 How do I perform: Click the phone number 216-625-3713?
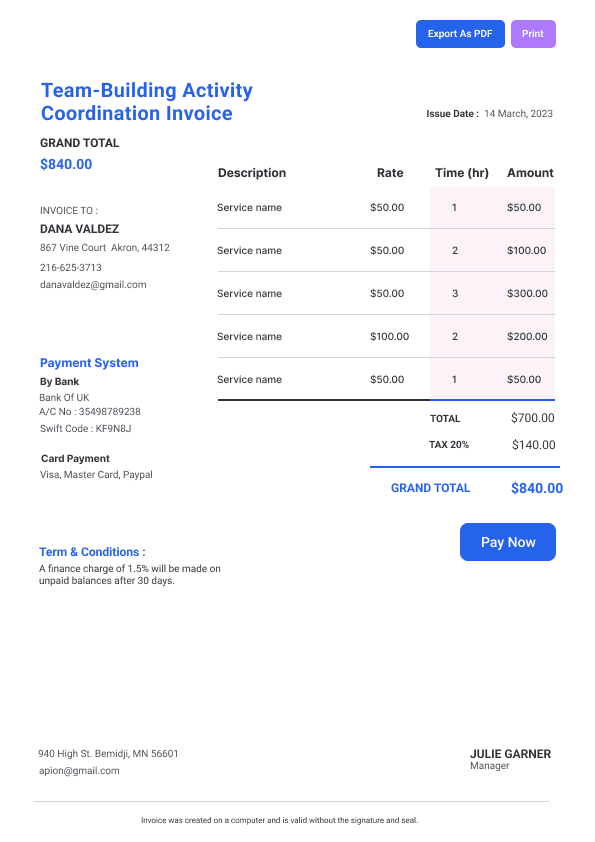pyautogui.click(x=70, y=267)
